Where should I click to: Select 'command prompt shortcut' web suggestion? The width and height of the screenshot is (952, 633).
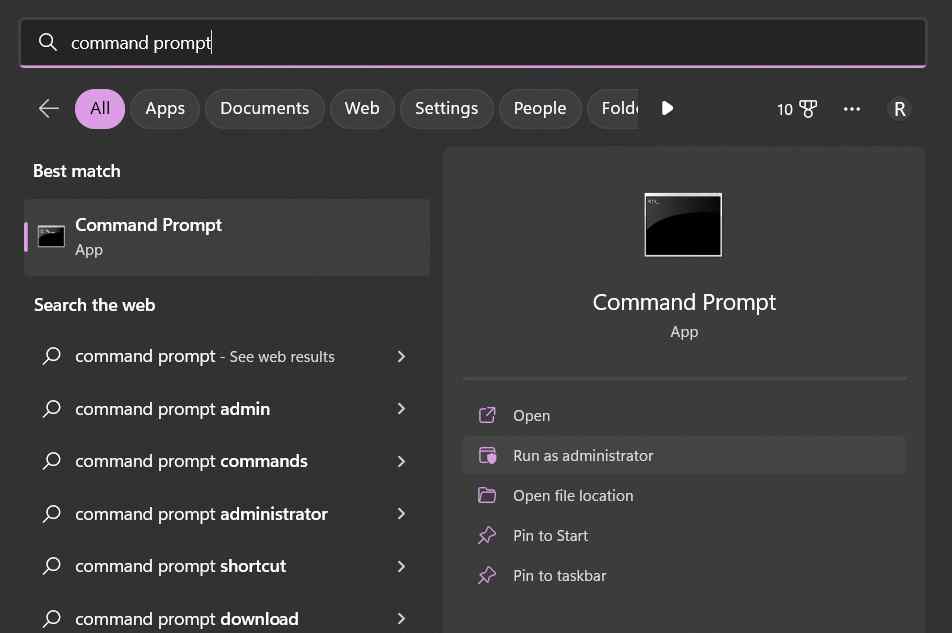(x=226, y=566)
